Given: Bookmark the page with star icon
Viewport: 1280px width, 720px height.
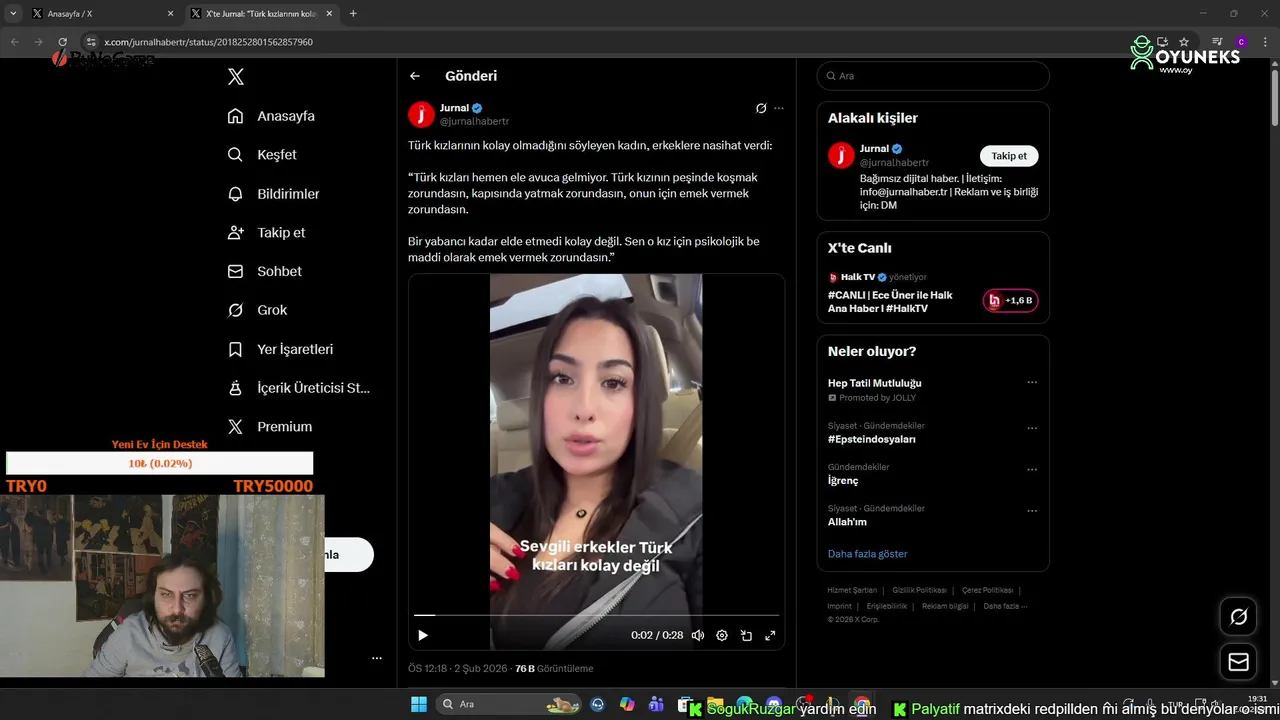Looking at the screenshot, I should tap(1184, 42).
